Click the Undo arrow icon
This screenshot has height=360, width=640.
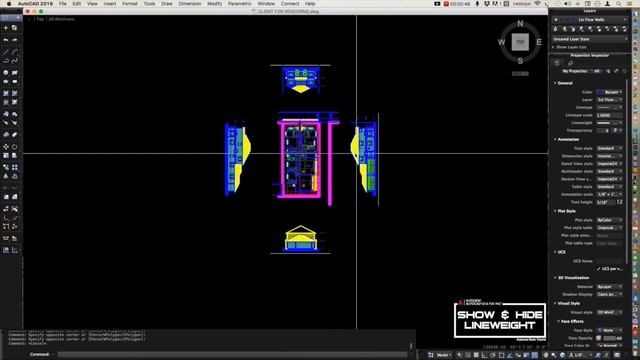pos(6,40)
